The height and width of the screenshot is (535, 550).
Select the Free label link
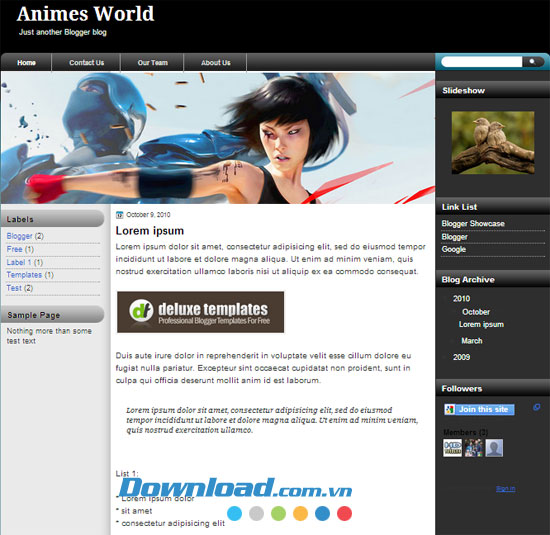(14, 249)
